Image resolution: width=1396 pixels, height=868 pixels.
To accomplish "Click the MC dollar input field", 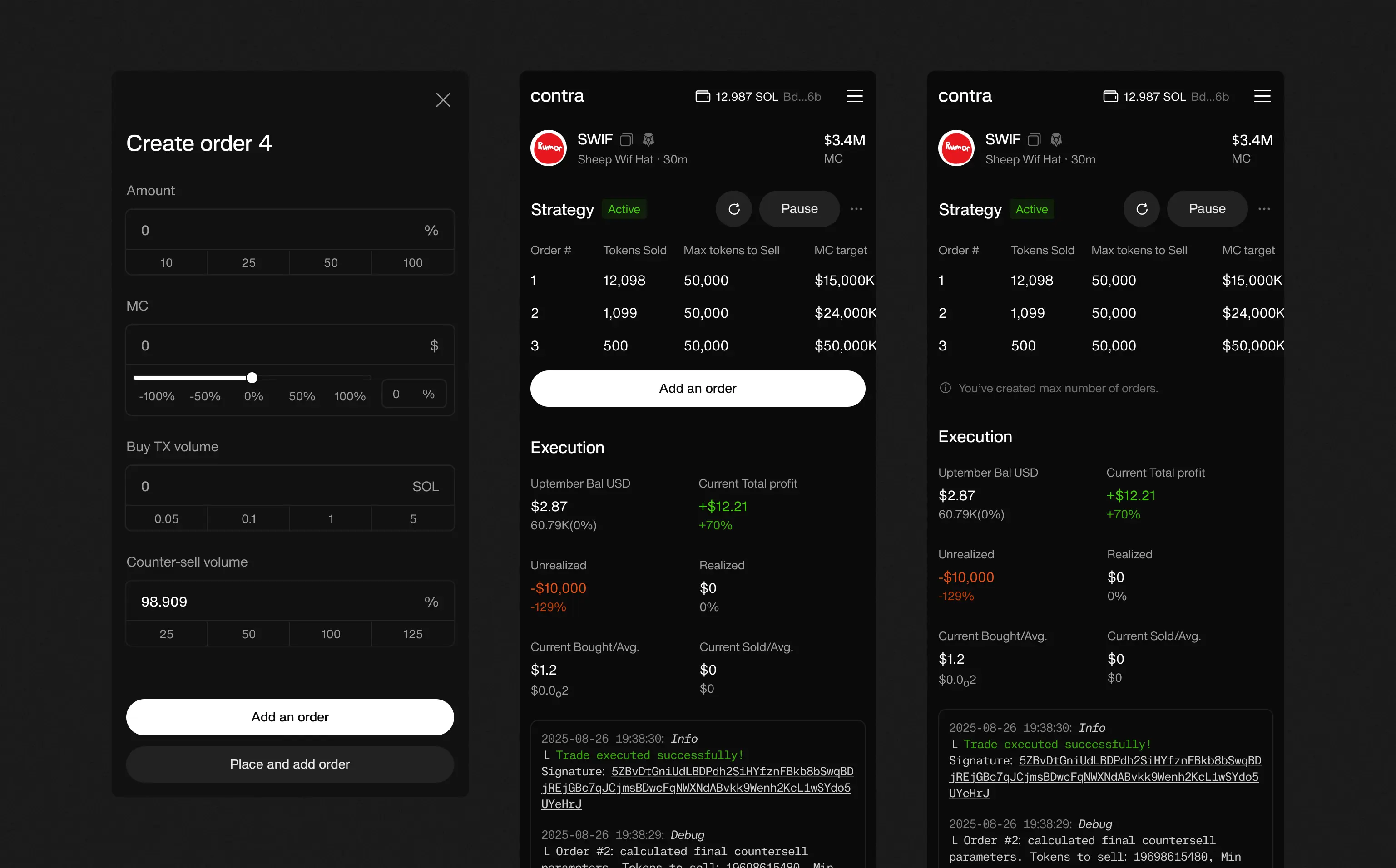I will pos(276,345).
